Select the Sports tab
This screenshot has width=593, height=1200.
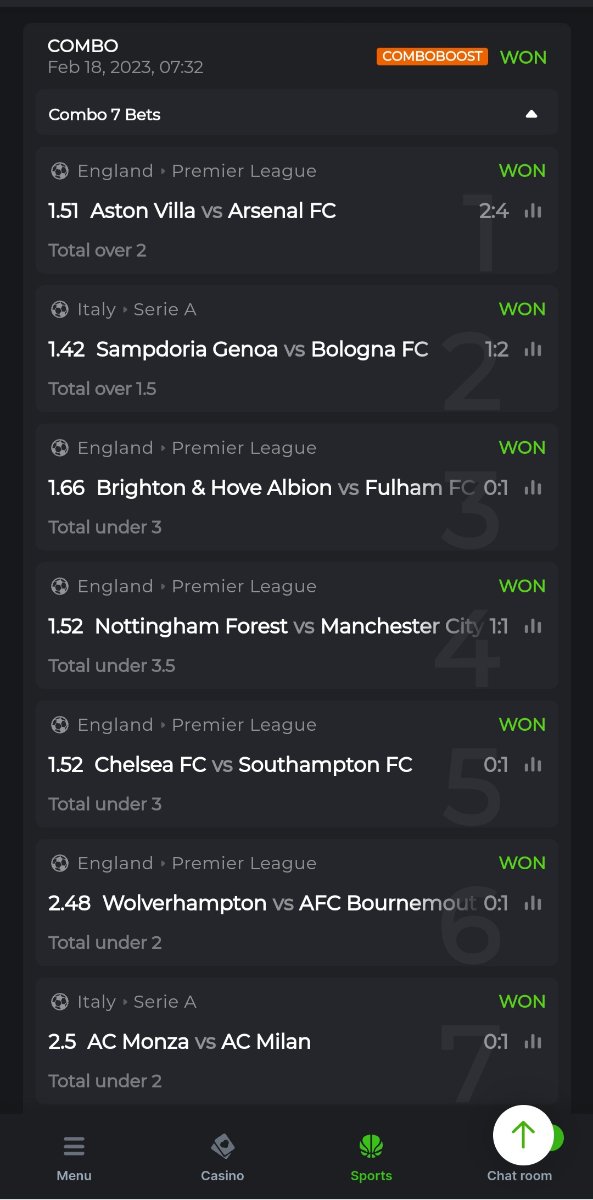click(x=371, y=1158)
